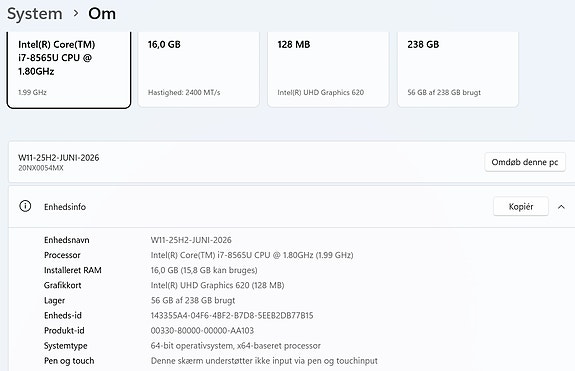Click the Produkt-id value 00330-80000-00000-AA103
Viewport: 575px width, 371px height.
point(202,331)
